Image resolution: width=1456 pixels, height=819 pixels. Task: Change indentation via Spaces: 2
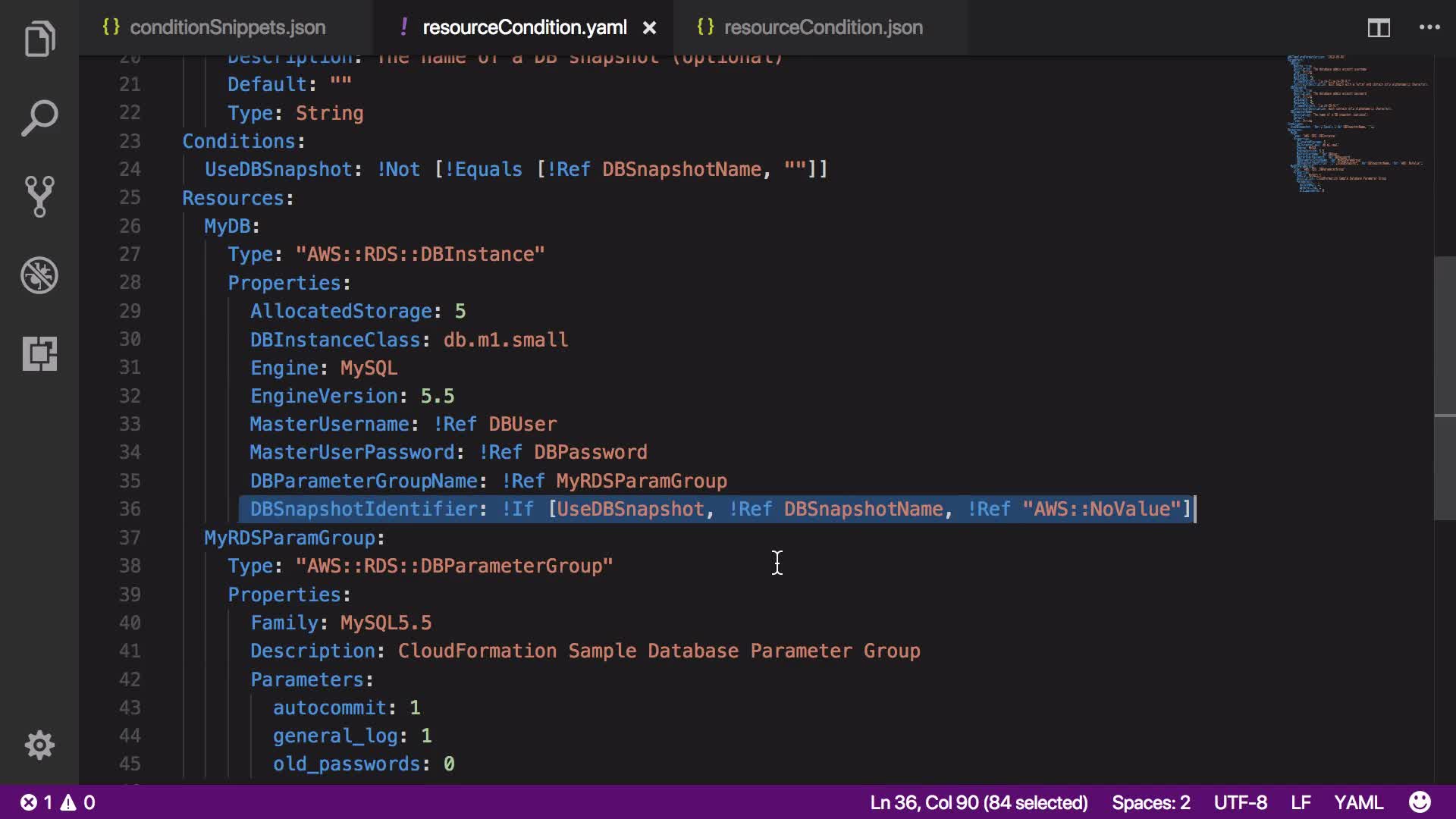point(1150,802)
